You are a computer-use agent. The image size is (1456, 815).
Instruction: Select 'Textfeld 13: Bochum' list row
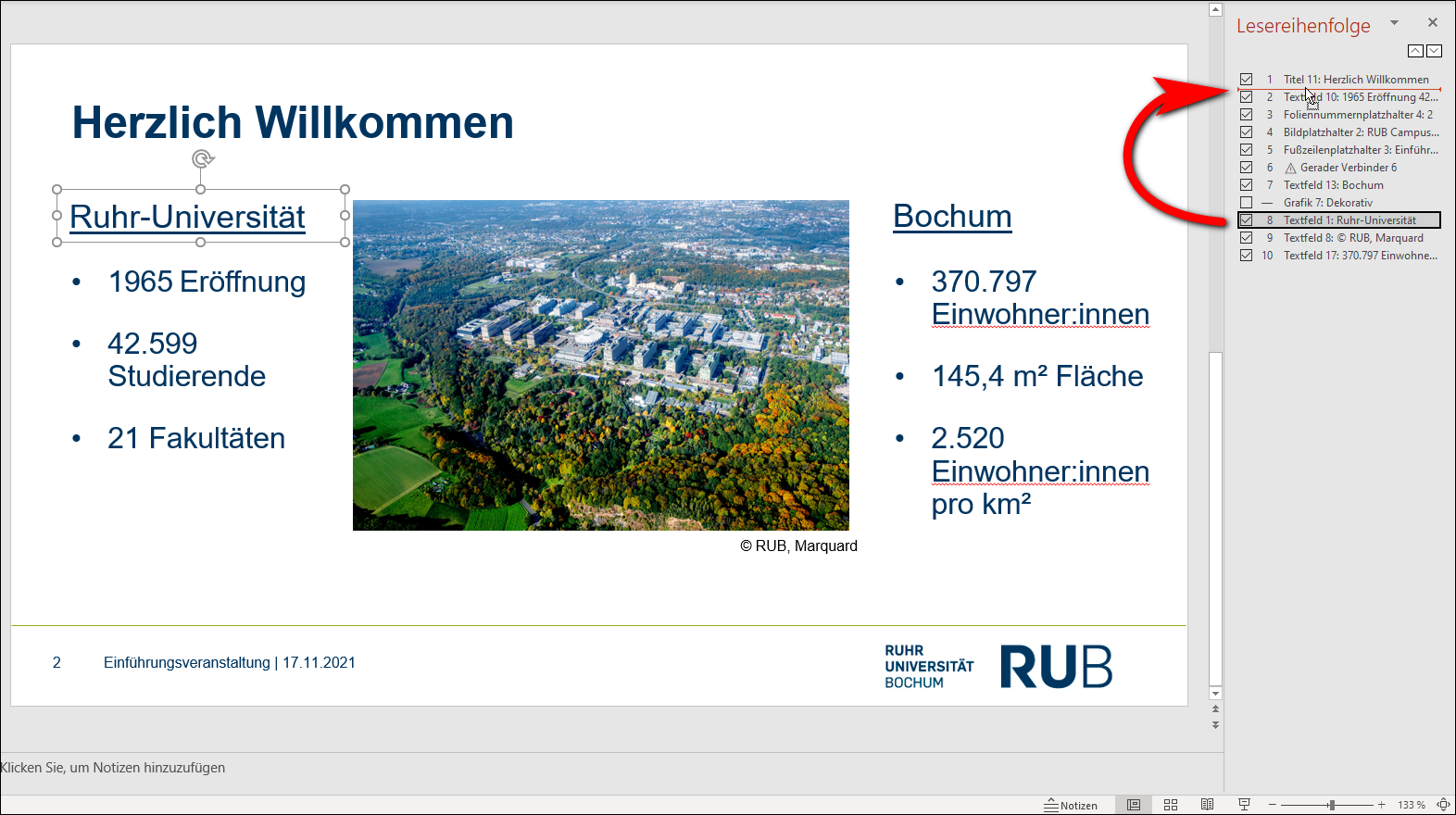click(x=1339, y=185)
